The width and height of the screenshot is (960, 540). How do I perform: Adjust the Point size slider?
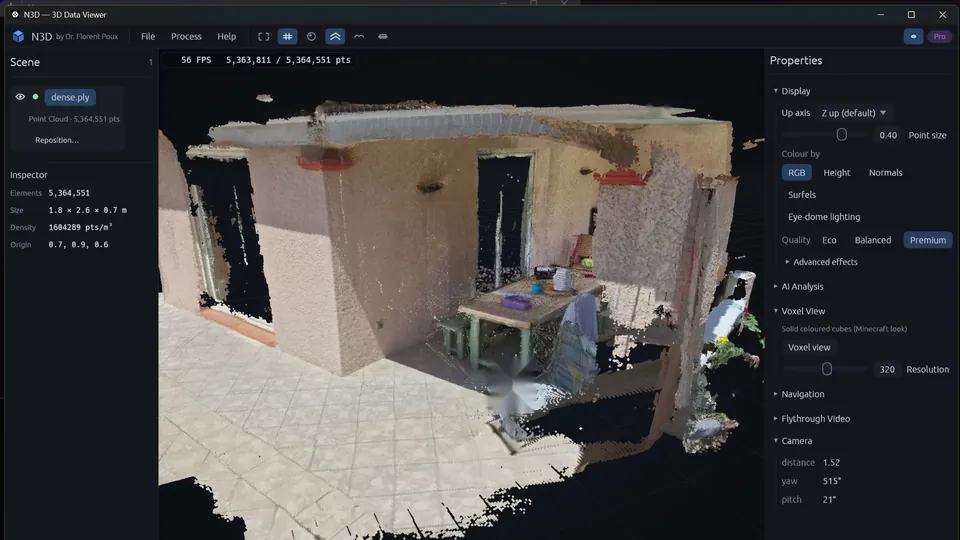coord(825,135)
